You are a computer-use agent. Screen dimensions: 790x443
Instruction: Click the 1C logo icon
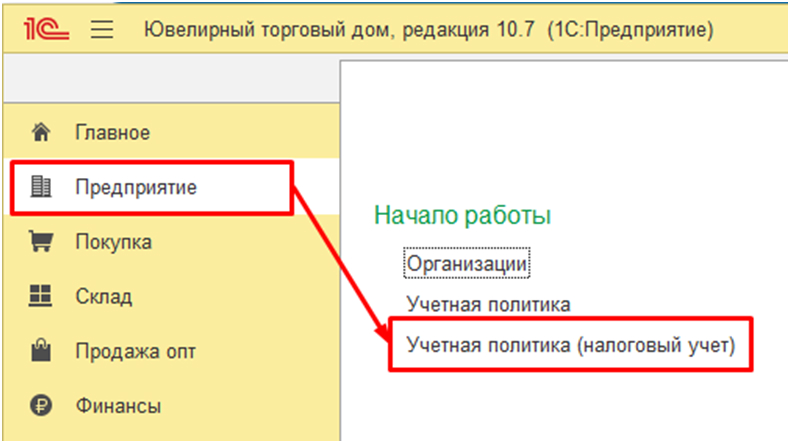pos(46,29)
